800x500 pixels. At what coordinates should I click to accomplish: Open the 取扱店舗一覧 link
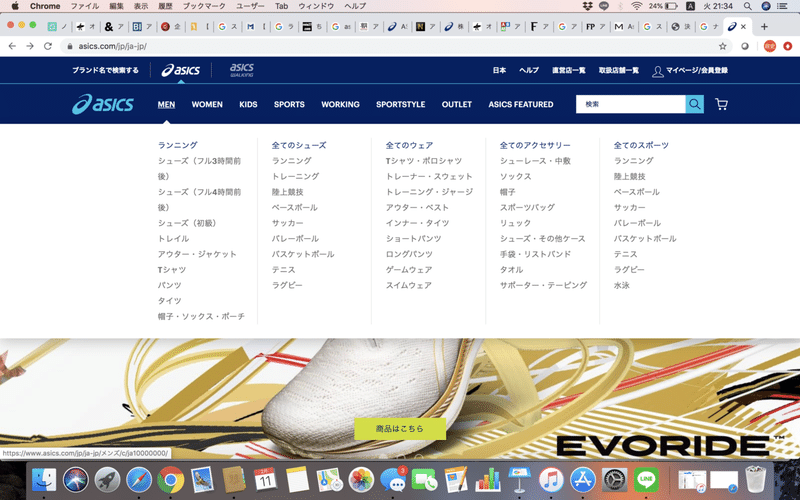(x=618, y=70)
